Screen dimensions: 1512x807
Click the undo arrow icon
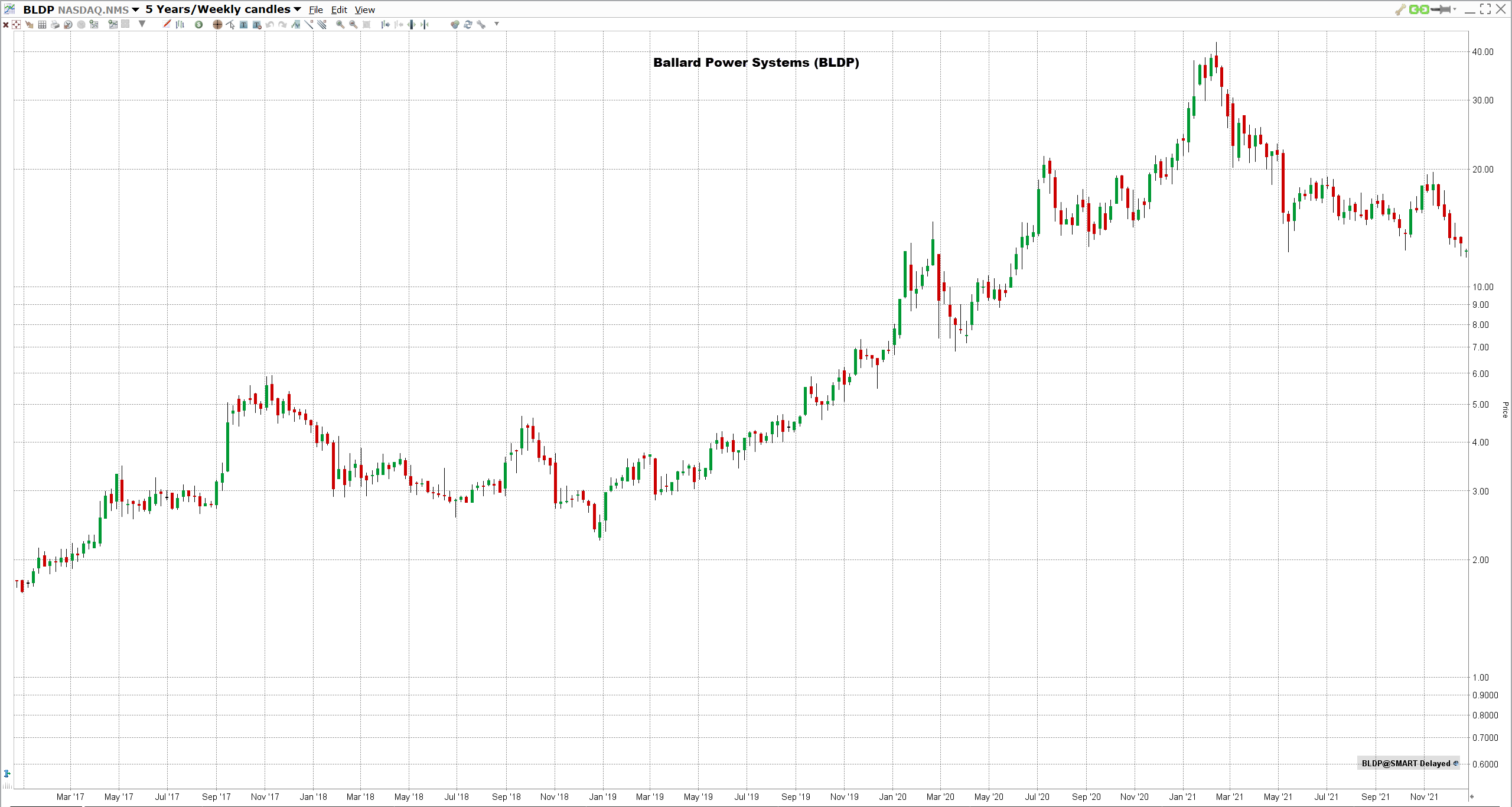(x=270, y=25)
